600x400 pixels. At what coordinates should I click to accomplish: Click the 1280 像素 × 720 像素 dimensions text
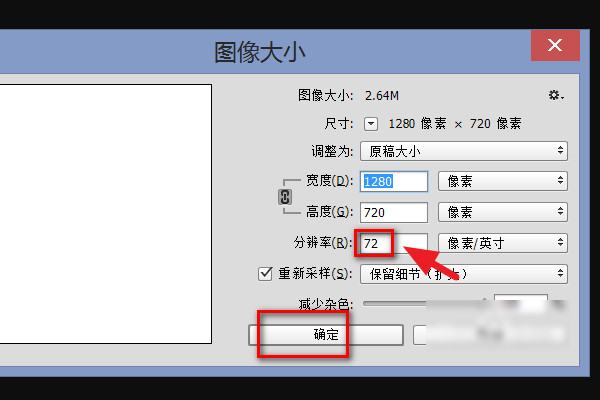(455, 124)
